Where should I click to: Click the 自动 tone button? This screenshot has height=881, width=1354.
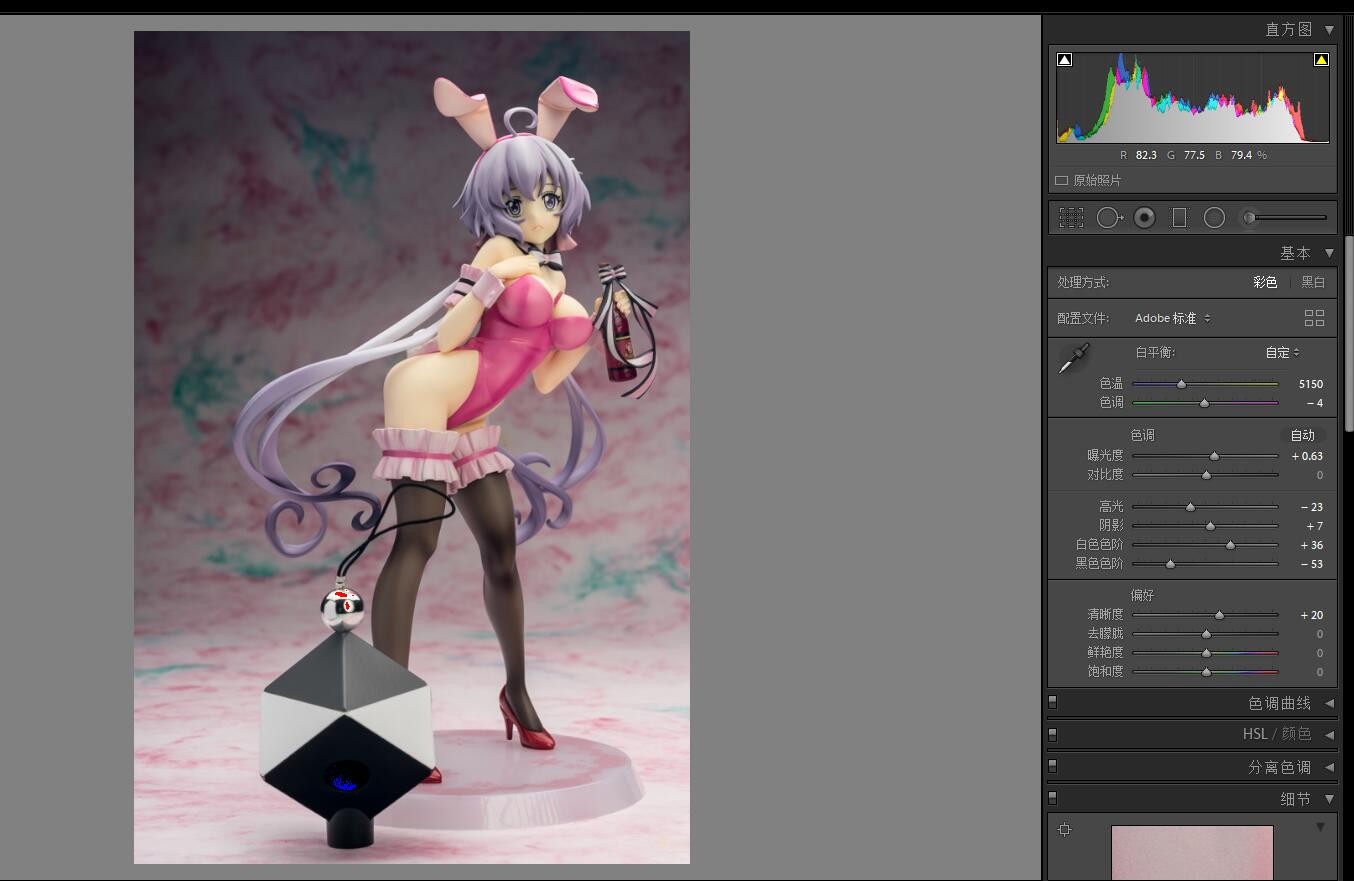coord(1302,436)
